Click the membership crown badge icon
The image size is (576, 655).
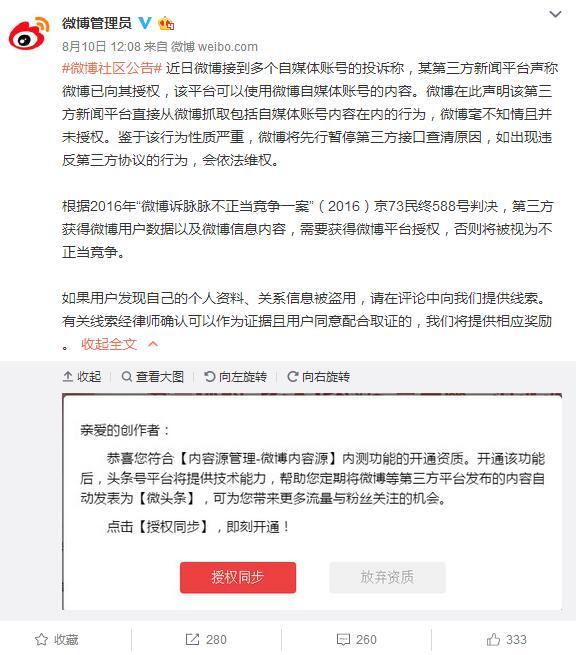(166, 23)
